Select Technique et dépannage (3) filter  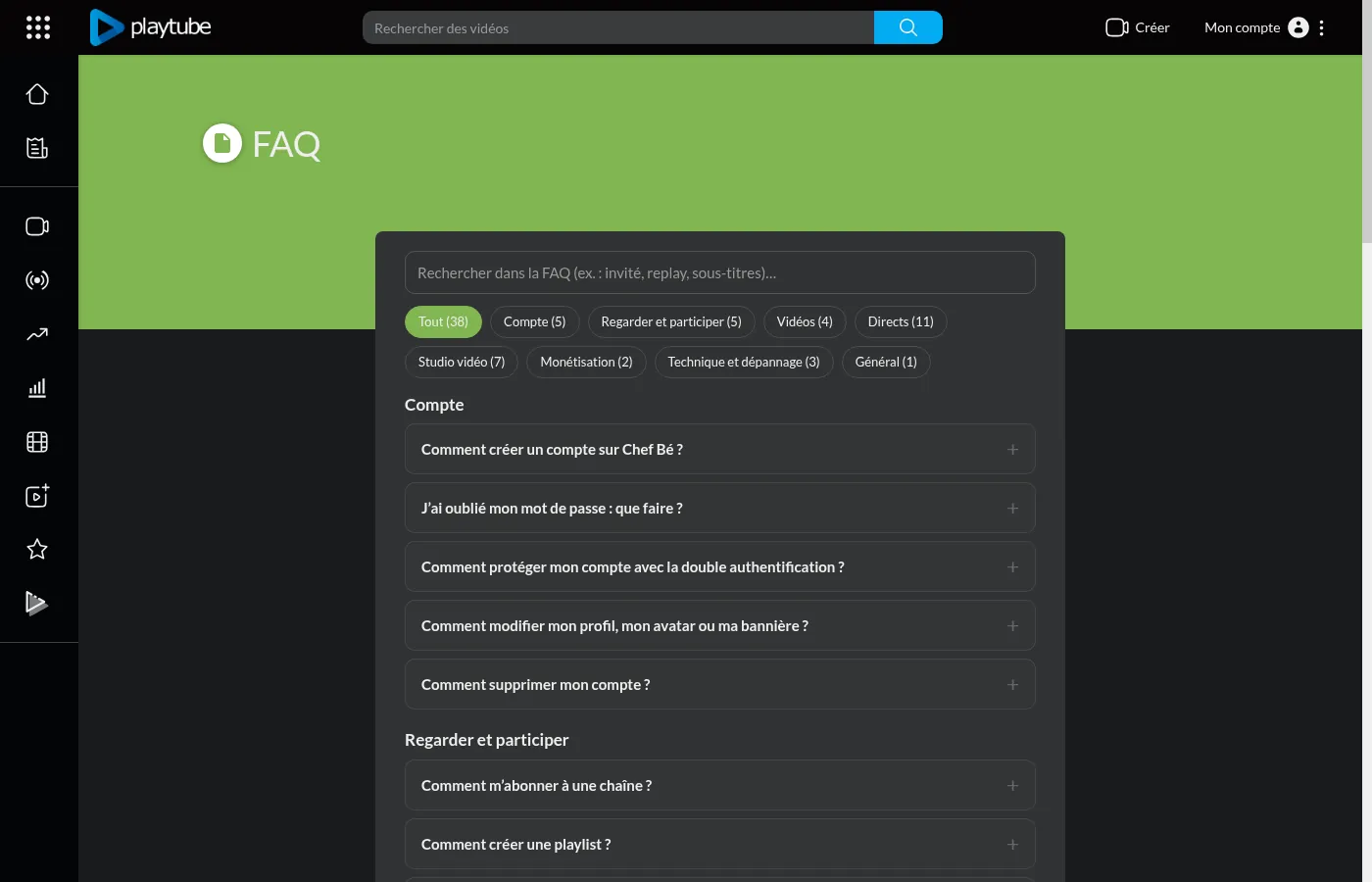744,362
